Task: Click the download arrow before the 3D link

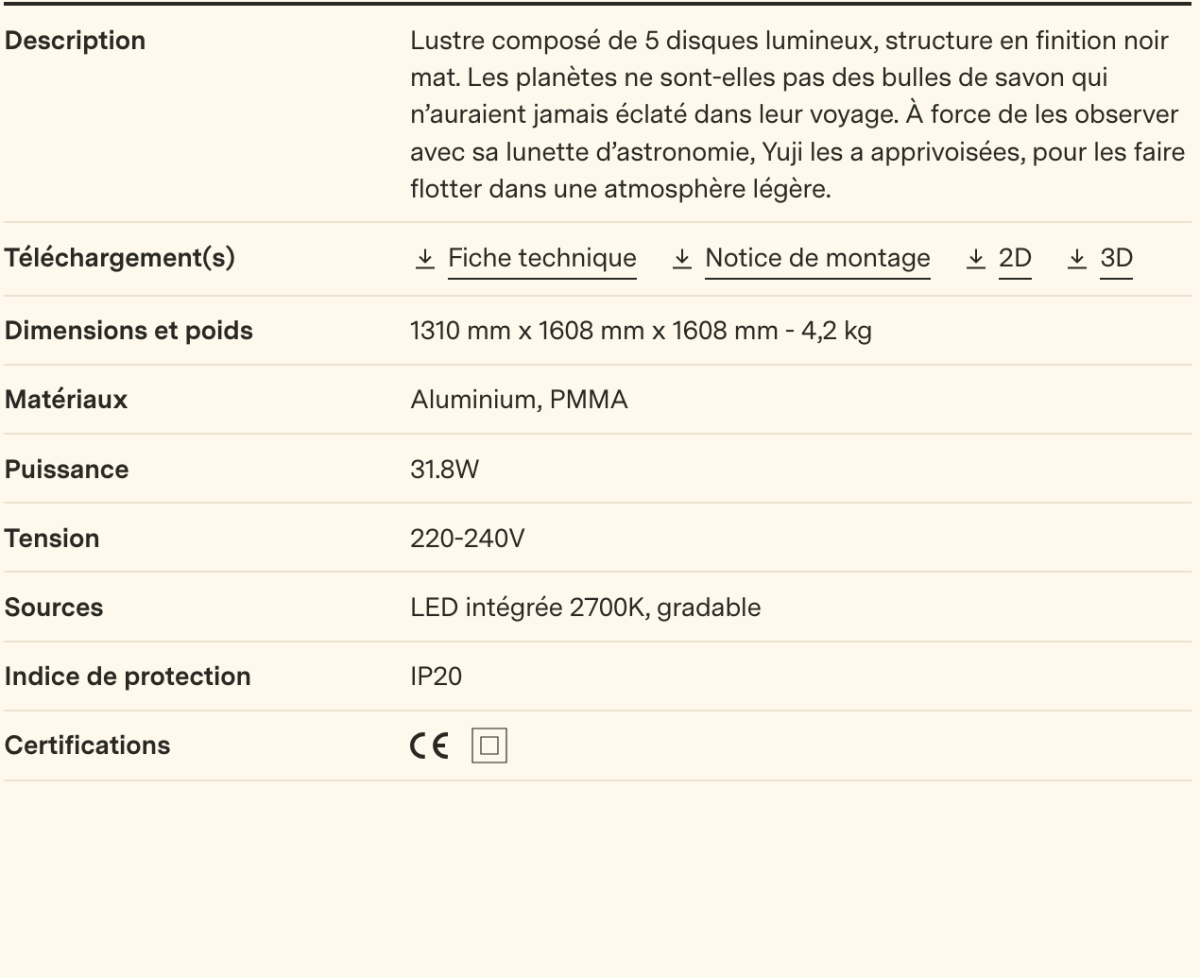Action: [x=1078, y=258]
